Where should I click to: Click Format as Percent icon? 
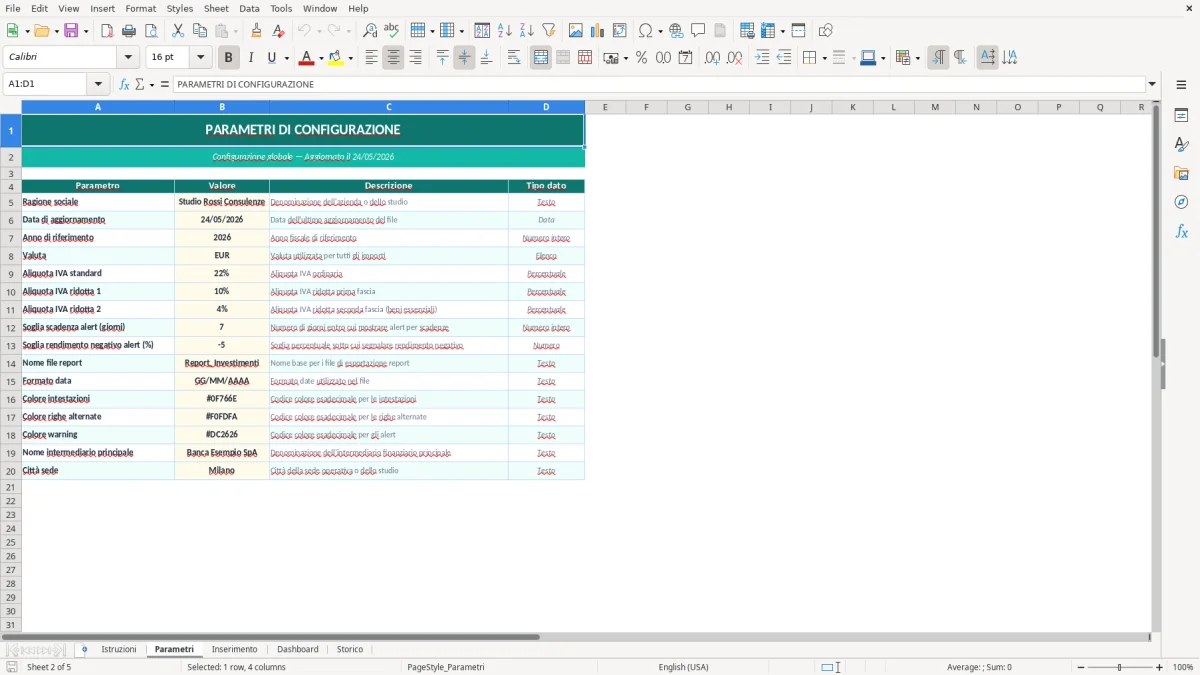coord(641,58)
